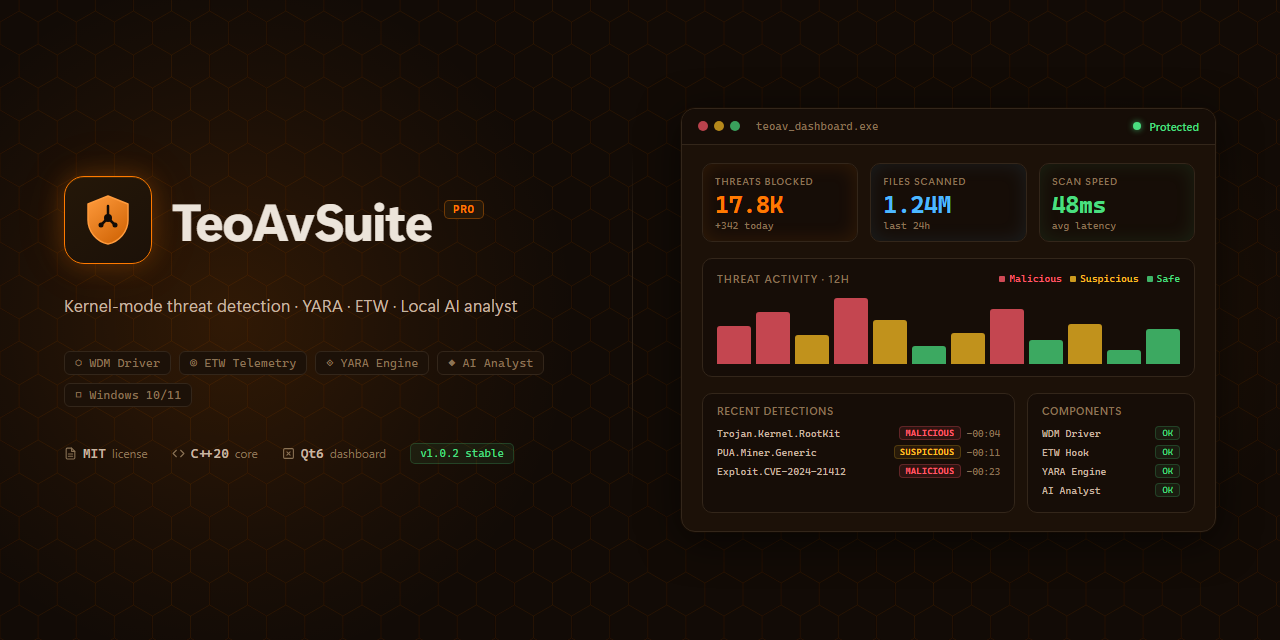Click the C++20 code brackets icon

178,454
